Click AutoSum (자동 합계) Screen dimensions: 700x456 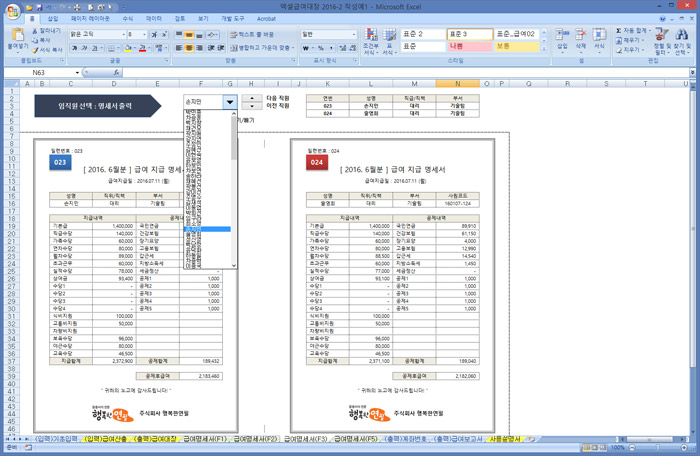632,30
